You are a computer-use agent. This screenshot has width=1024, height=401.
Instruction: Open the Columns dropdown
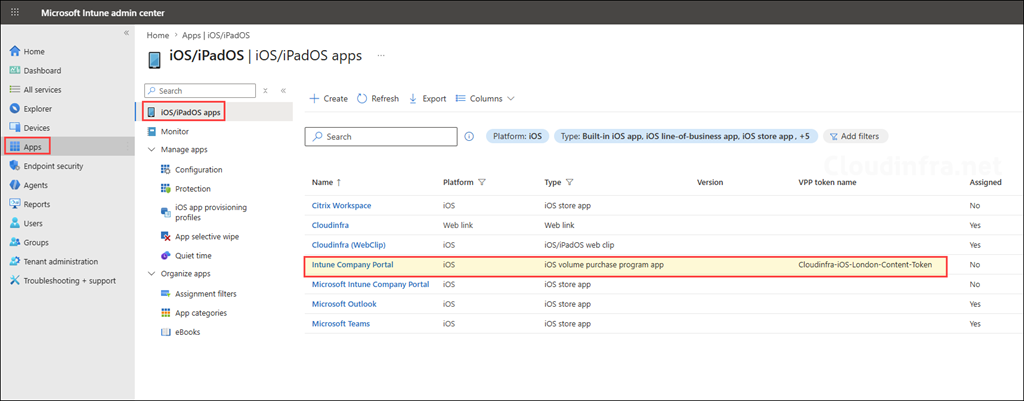pos(485,99)
